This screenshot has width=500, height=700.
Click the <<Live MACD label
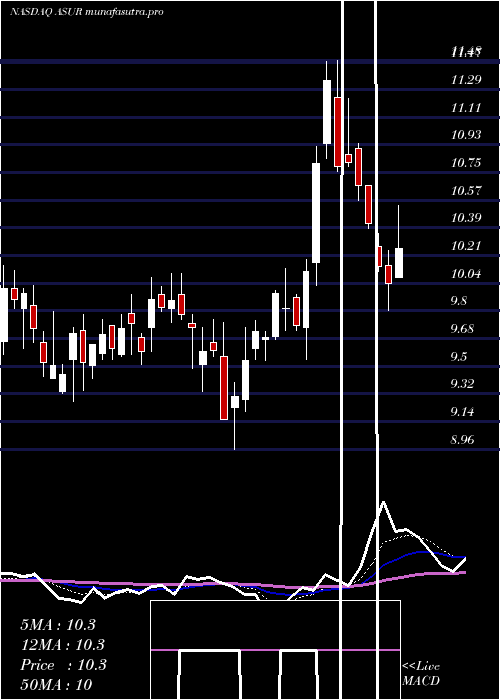coord(421,674)
